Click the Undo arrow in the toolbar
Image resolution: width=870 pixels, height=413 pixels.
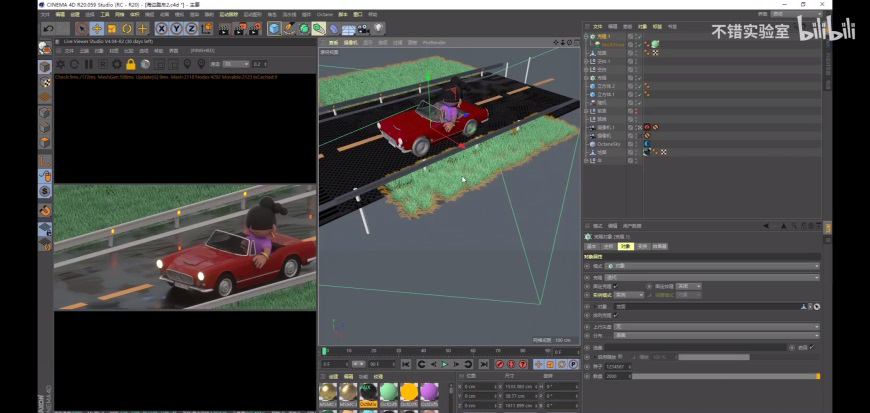click(49, 28)
